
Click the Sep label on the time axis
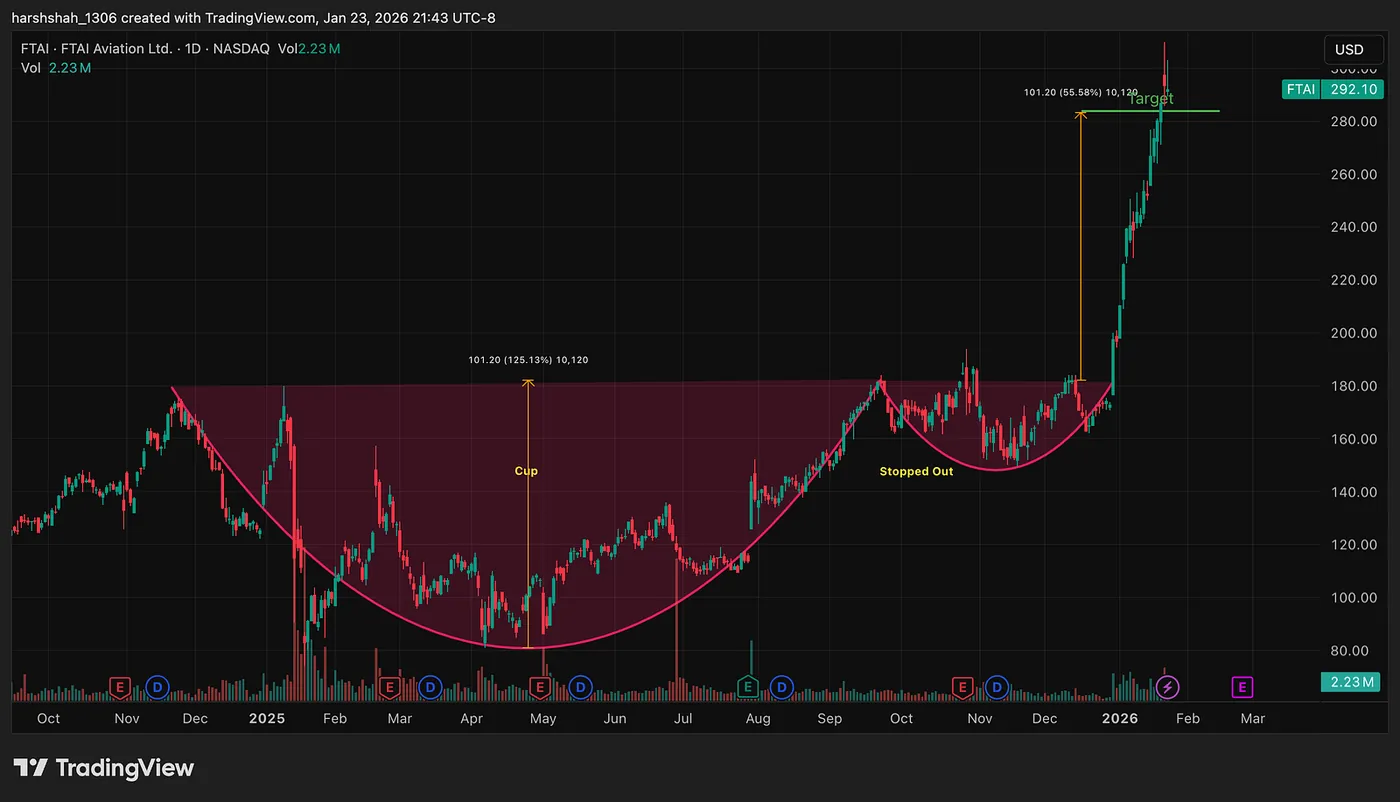pyautogui.click(x=829, y=718)
